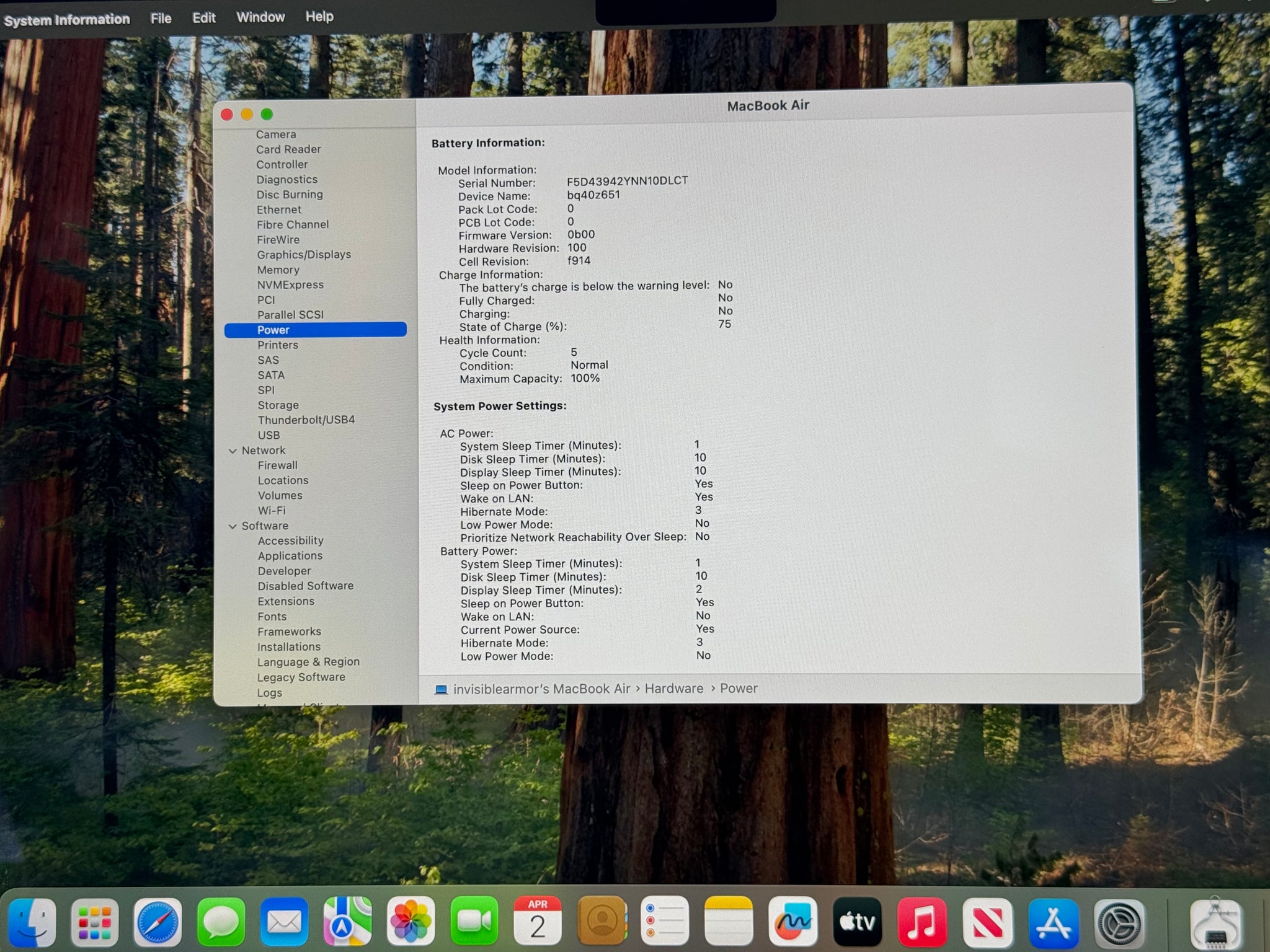Collapse the Network section
Viewport: 1270px width, 952px height.
click(233, 451)
